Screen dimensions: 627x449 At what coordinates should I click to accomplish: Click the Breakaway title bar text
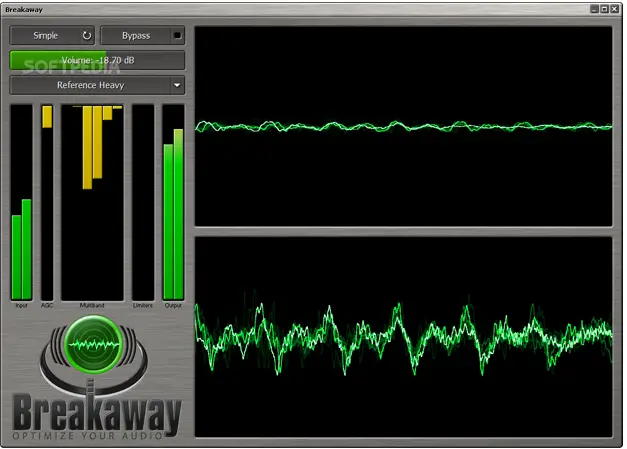24,10
